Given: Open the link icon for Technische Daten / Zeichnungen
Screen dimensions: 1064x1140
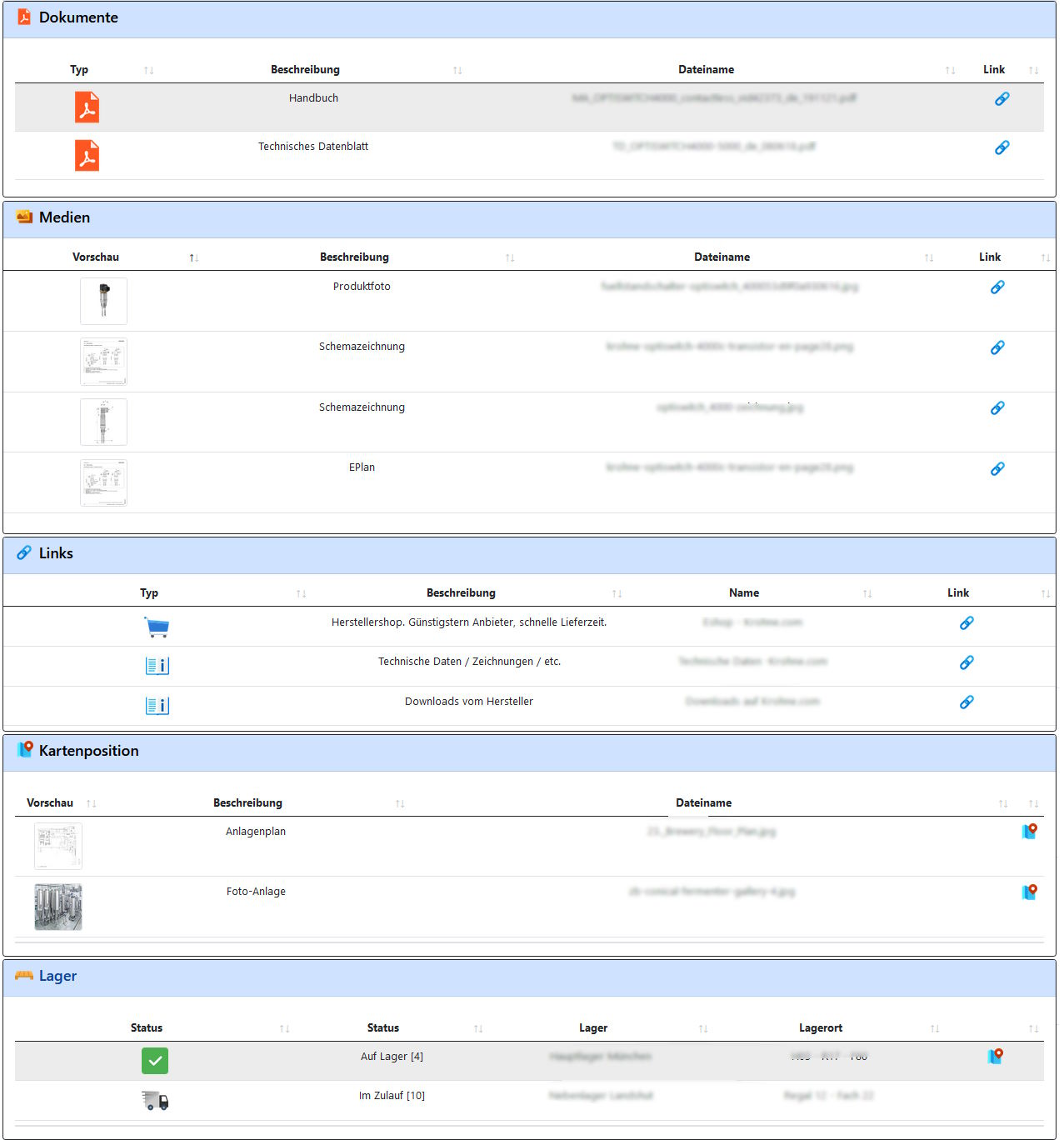Looking at the screenshot, I should (x=967, y=663).
